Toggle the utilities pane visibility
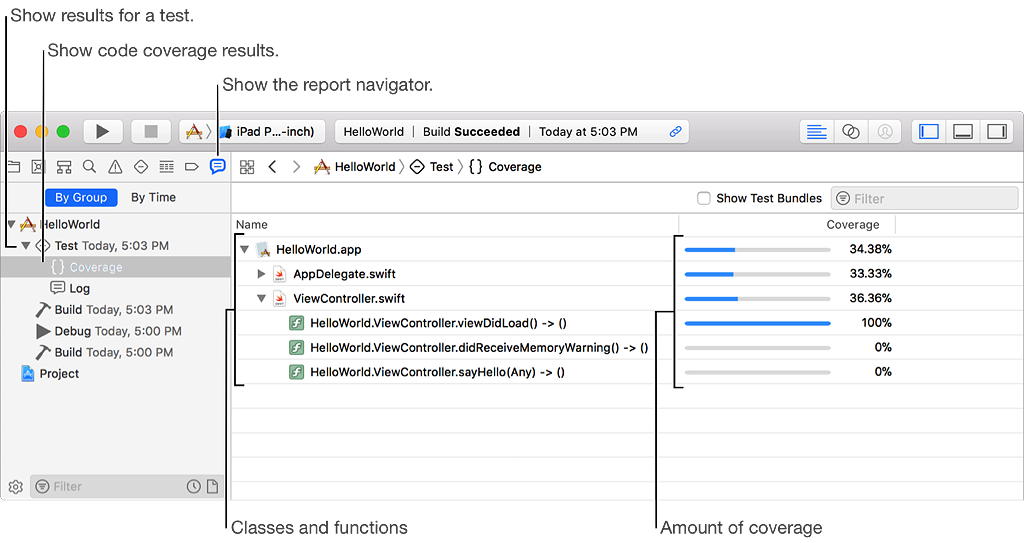Viewport: 1024px width, 543px height. [x=997, y=131]
